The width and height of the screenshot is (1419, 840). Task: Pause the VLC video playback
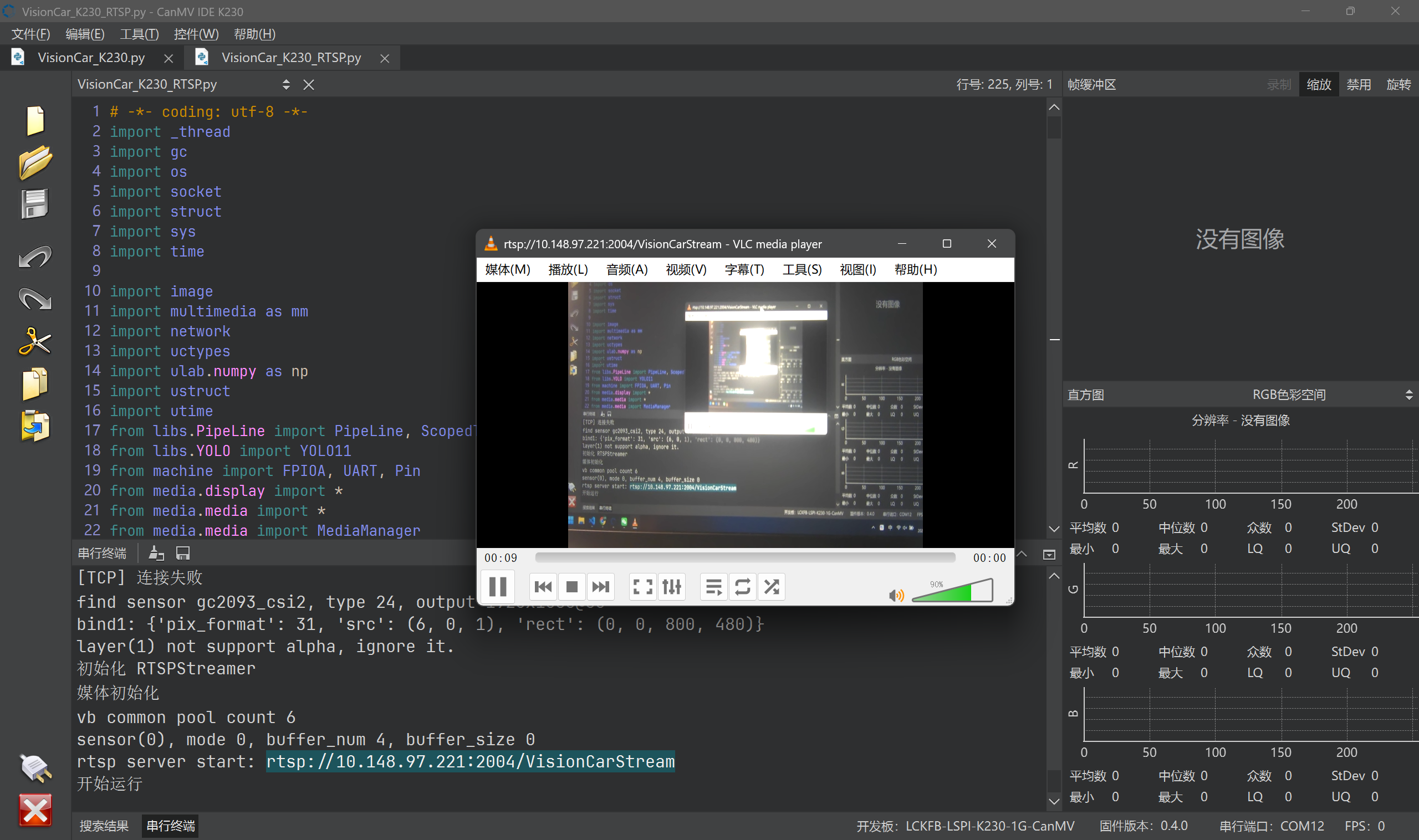[x=497, y=586]
